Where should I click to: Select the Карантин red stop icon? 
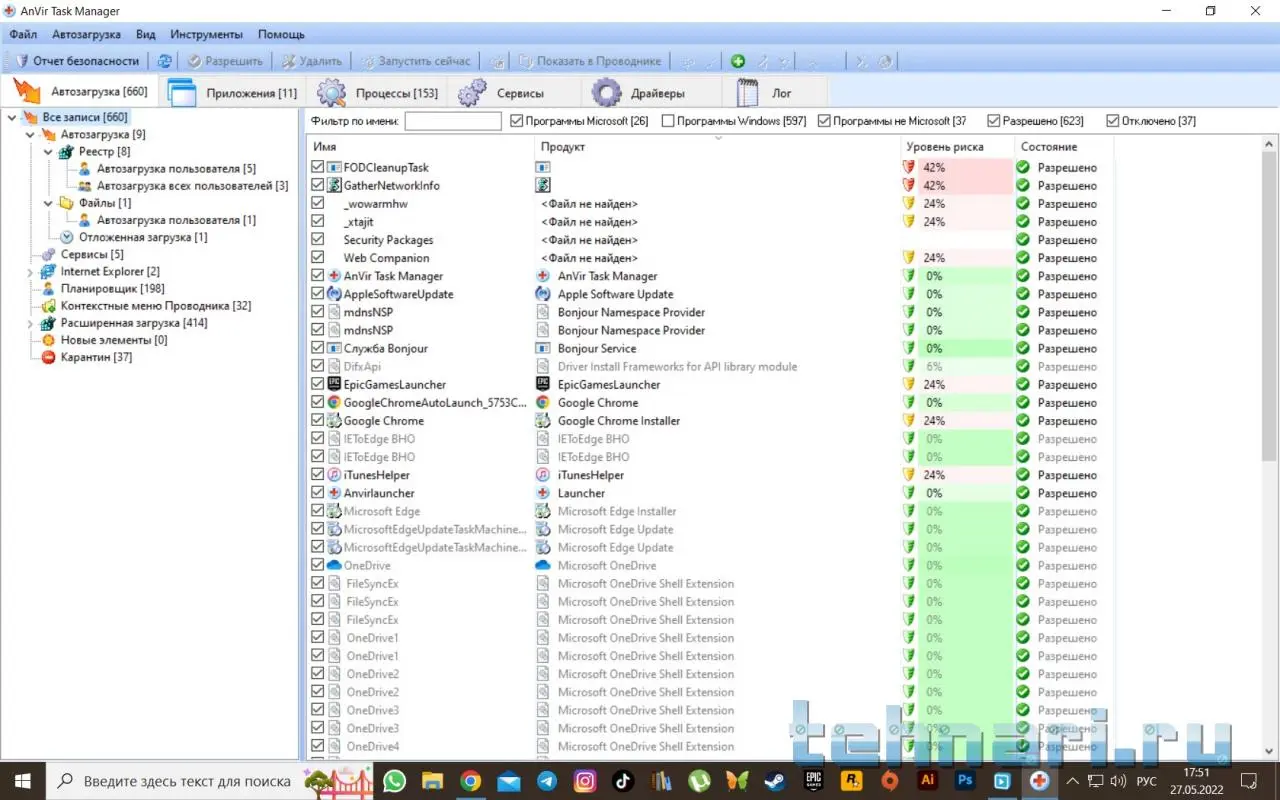pyautogui.click(x=48, y=357)
